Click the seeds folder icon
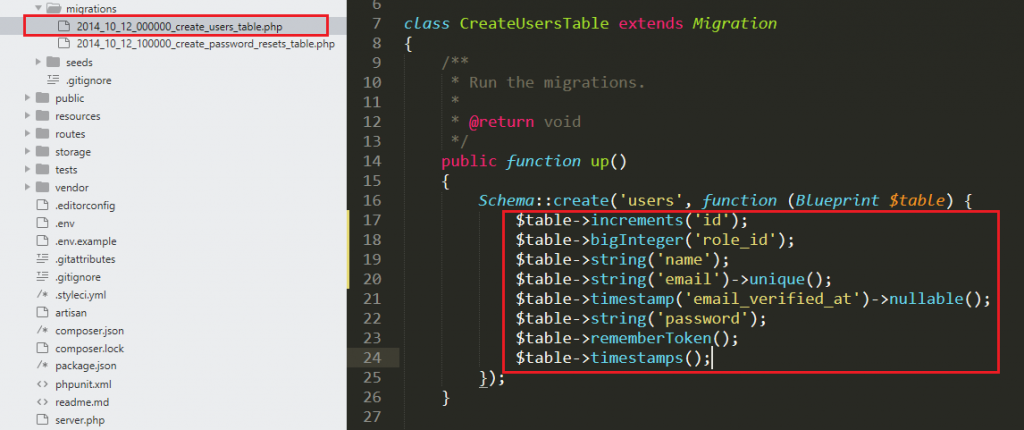 tap(53, 62)
